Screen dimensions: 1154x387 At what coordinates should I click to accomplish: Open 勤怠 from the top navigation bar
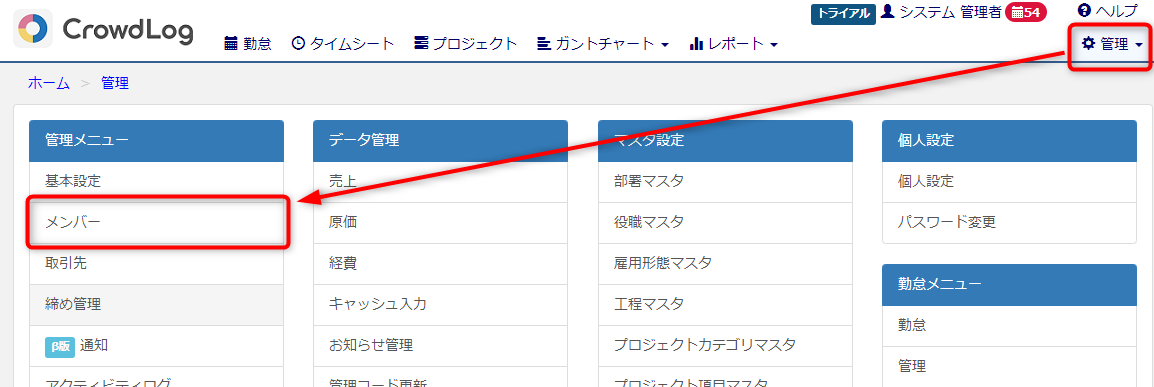pos(248,43)
